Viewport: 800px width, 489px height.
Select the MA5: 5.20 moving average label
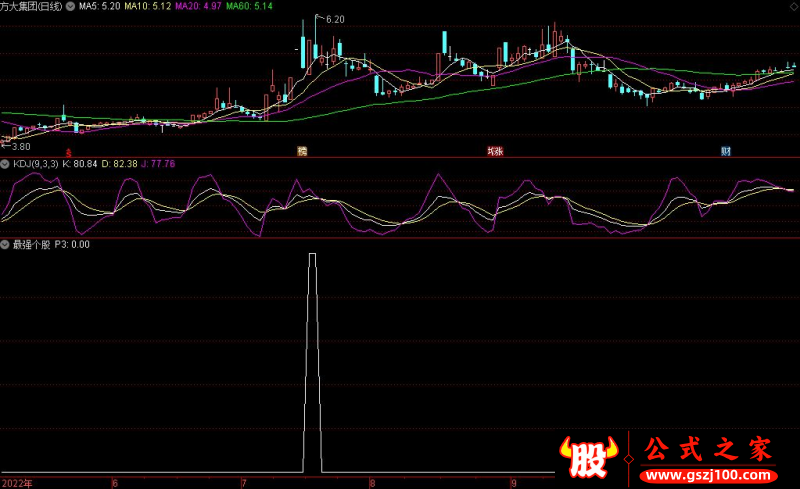tap(99, 6)
